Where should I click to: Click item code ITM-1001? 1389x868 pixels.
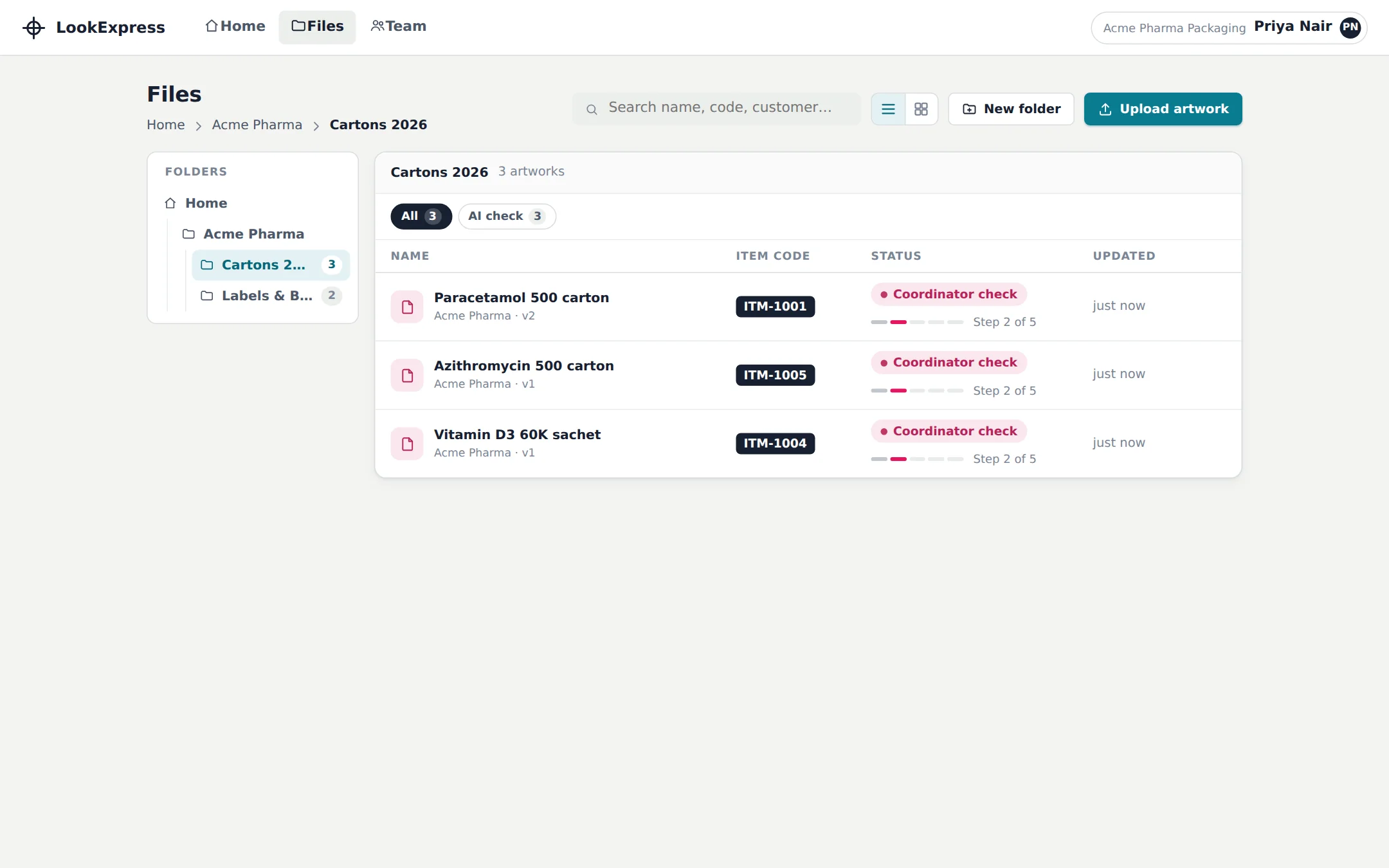point(775,307)
